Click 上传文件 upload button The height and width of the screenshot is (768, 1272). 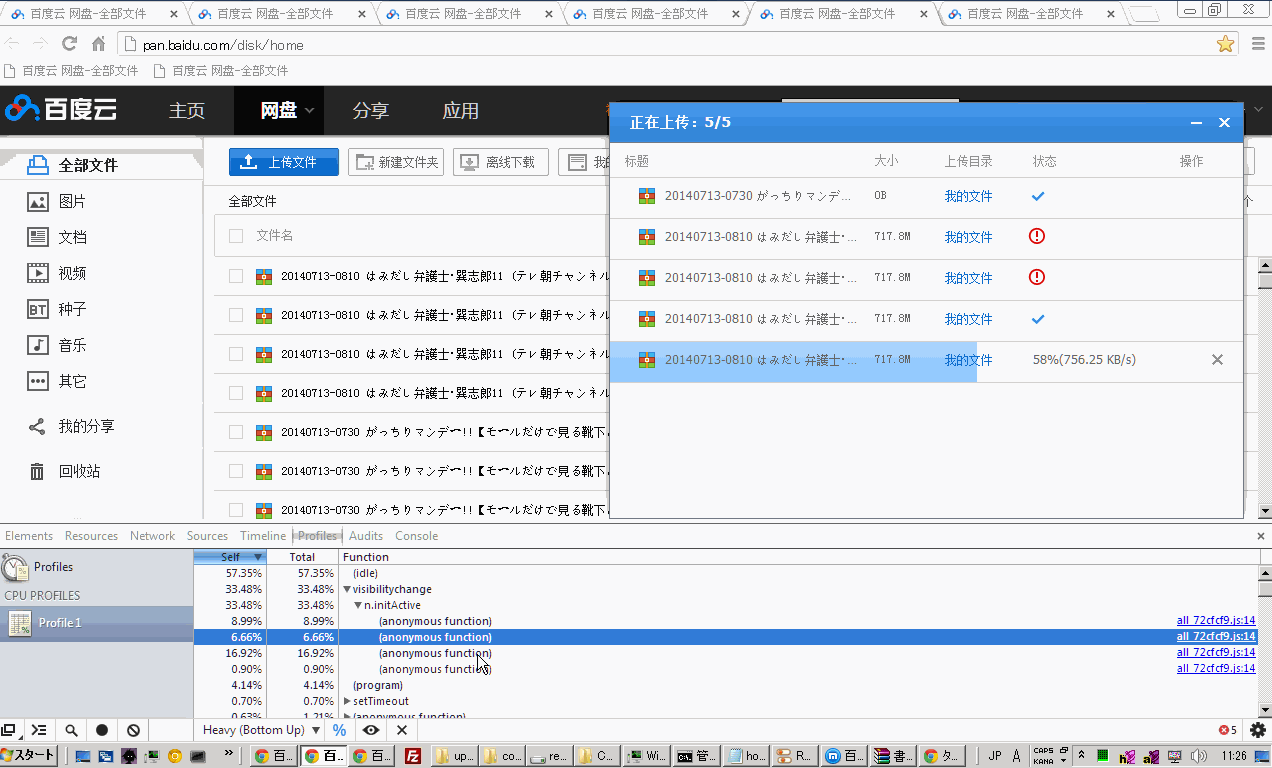284,162
